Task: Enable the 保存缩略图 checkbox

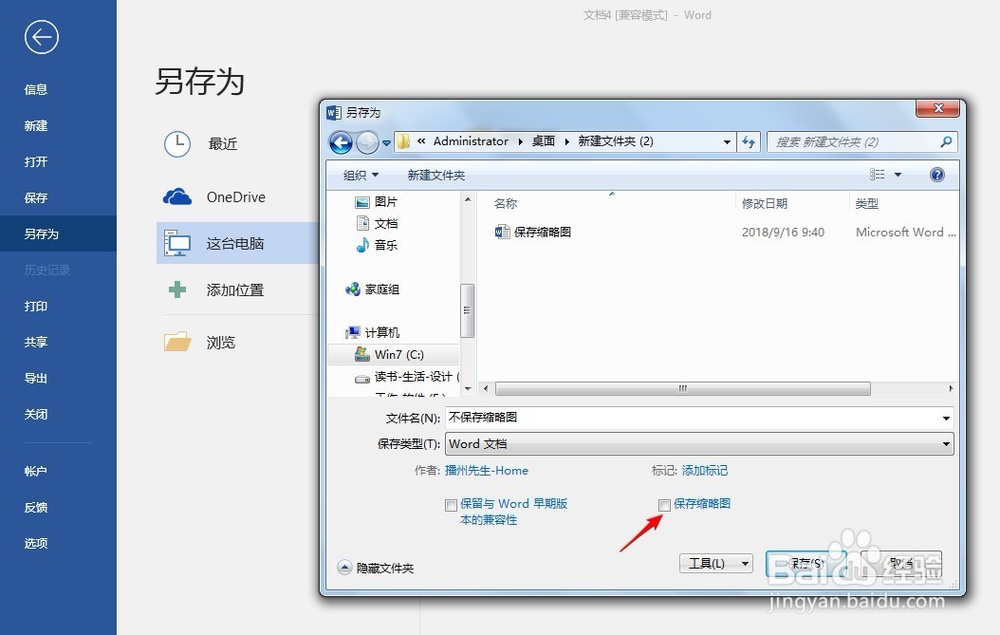Action: pyautogui.click(x=665, y=505)
